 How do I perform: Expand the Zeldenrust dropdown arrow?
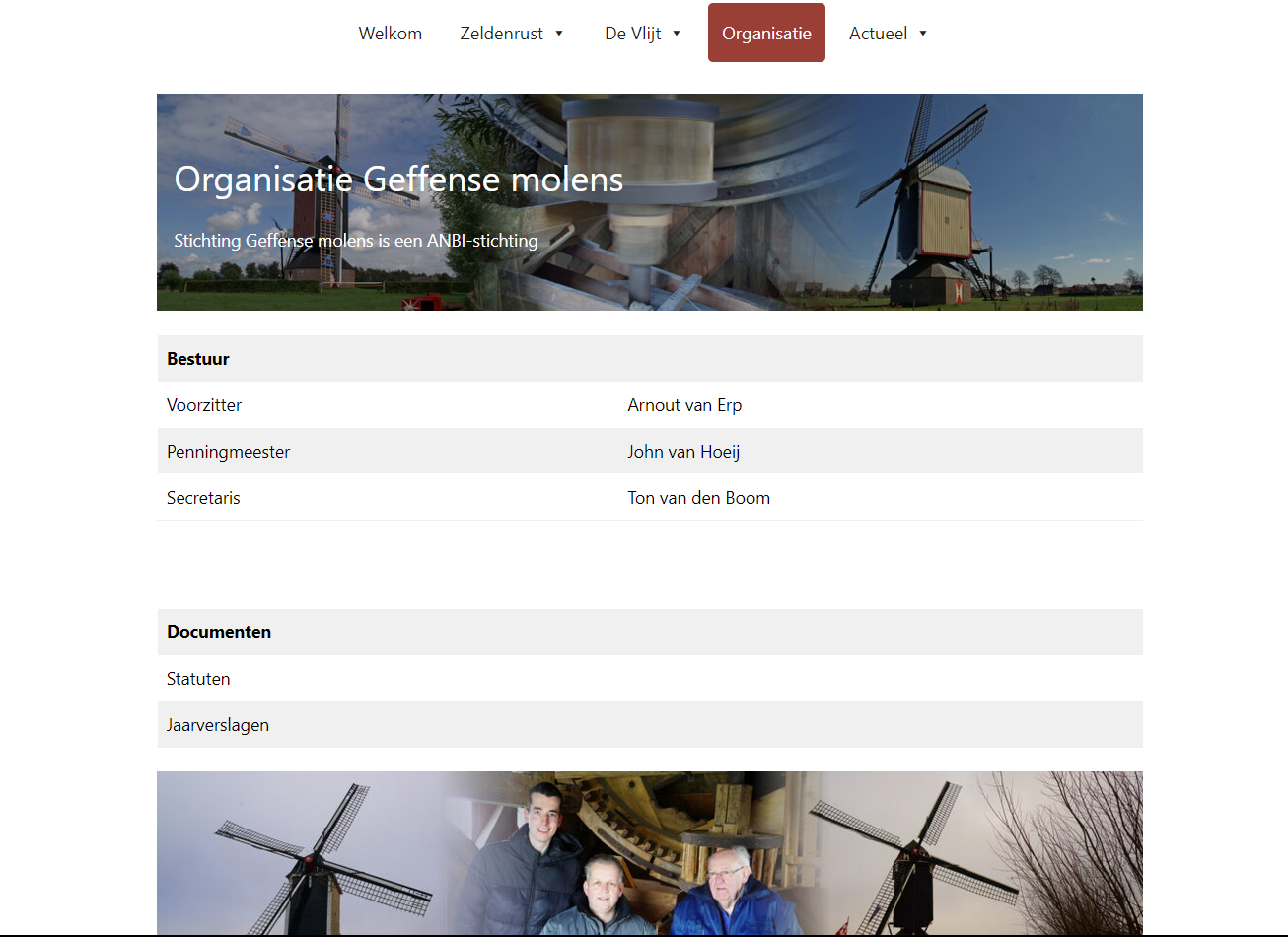click(x=559, y=34)
